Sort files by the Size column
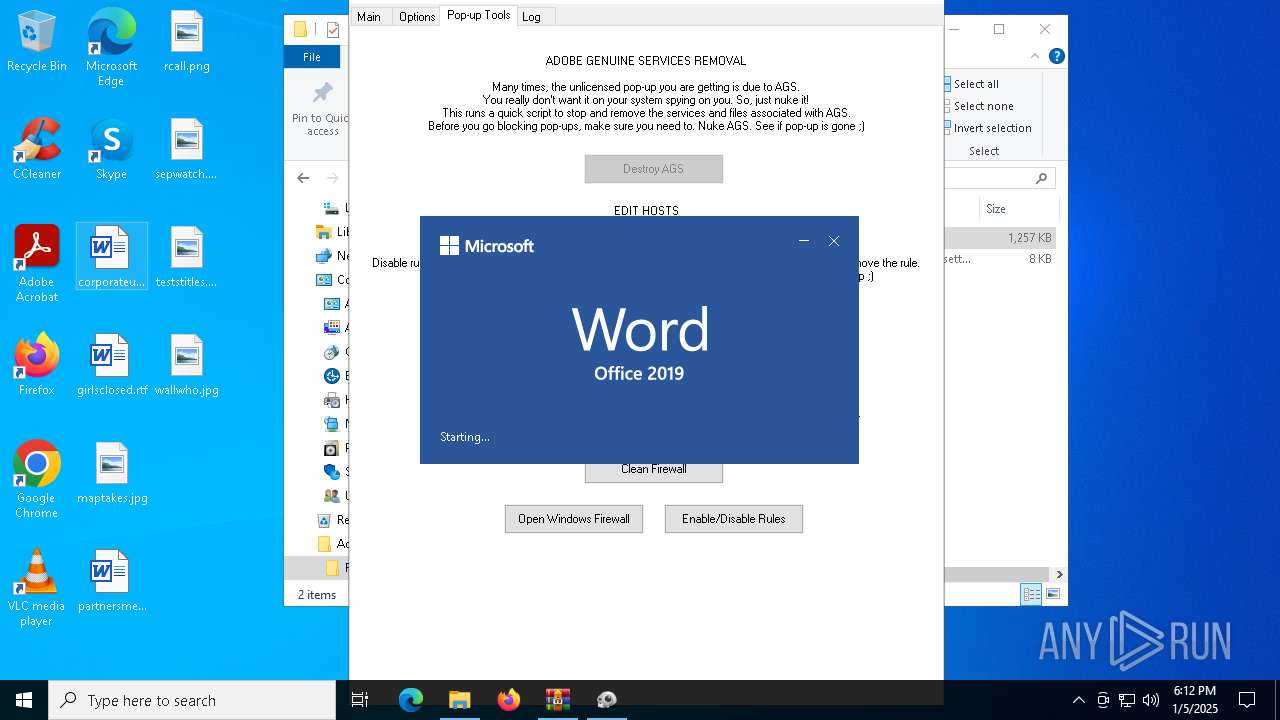1280x720 pixels. [x=1018, y=209]
